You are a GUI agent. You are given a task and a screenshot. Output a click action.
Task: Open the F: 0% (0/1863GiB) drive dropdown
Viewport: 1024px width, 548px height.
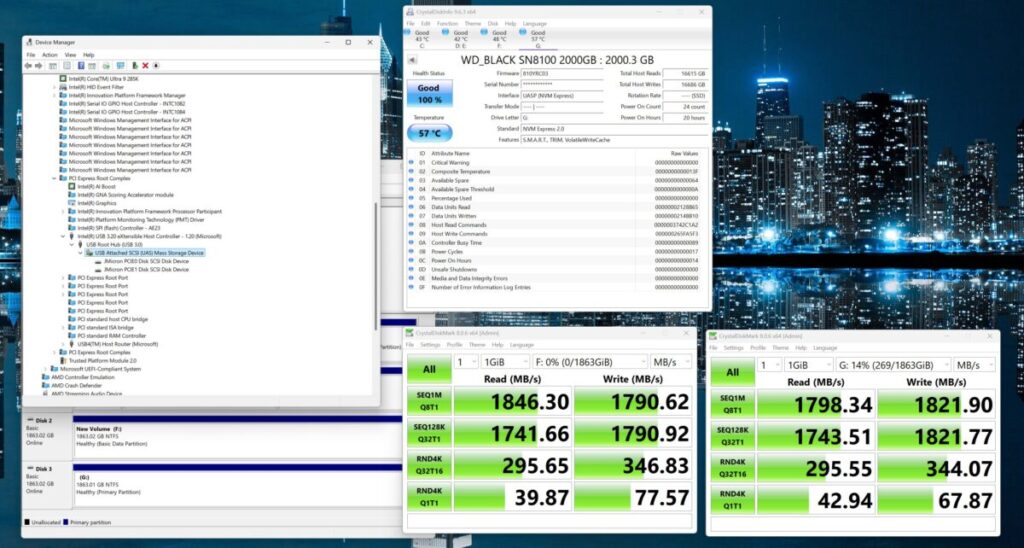coord(590,362)
